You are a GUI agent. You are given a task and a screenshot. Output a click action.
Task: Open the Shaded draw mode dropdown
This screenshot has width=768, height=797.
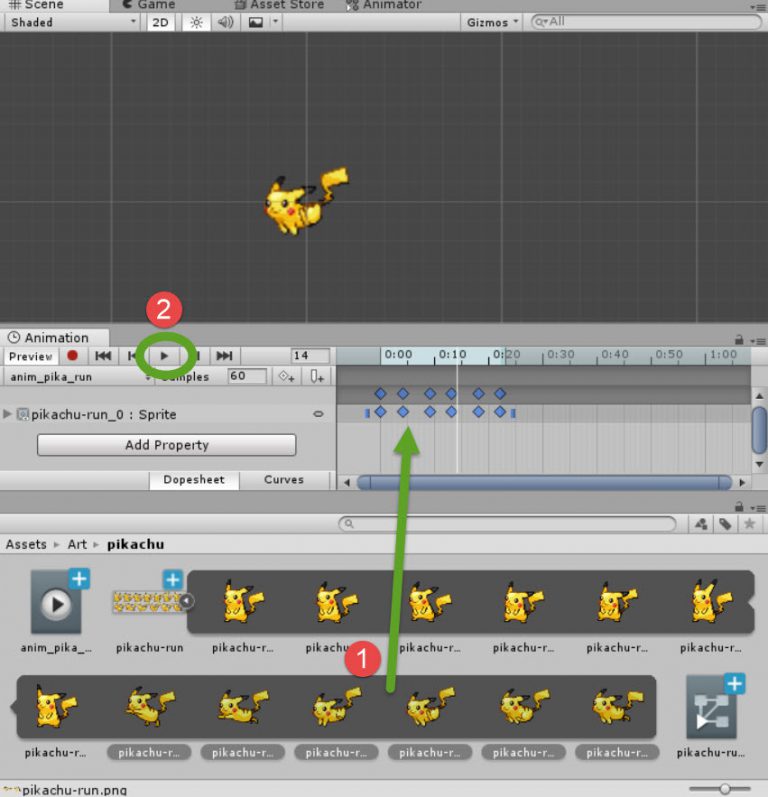74,22
